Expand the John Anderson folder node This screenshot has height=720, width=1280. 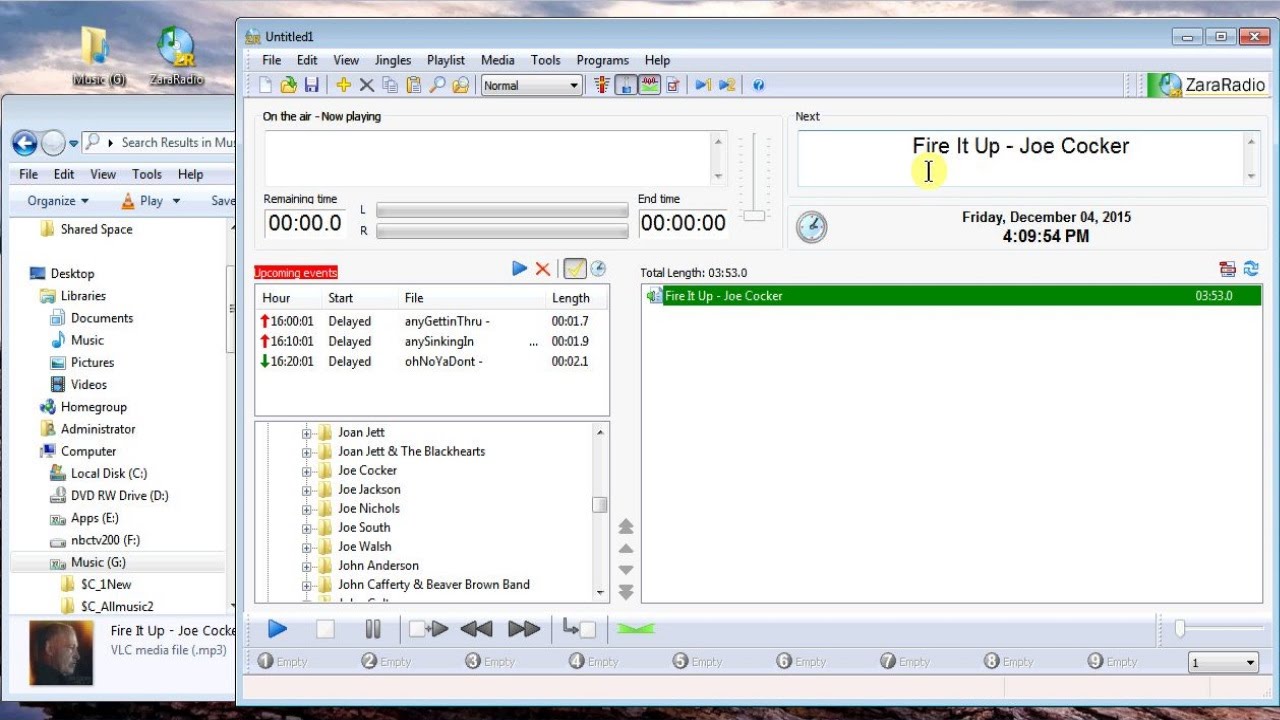(x=307, y=566)
